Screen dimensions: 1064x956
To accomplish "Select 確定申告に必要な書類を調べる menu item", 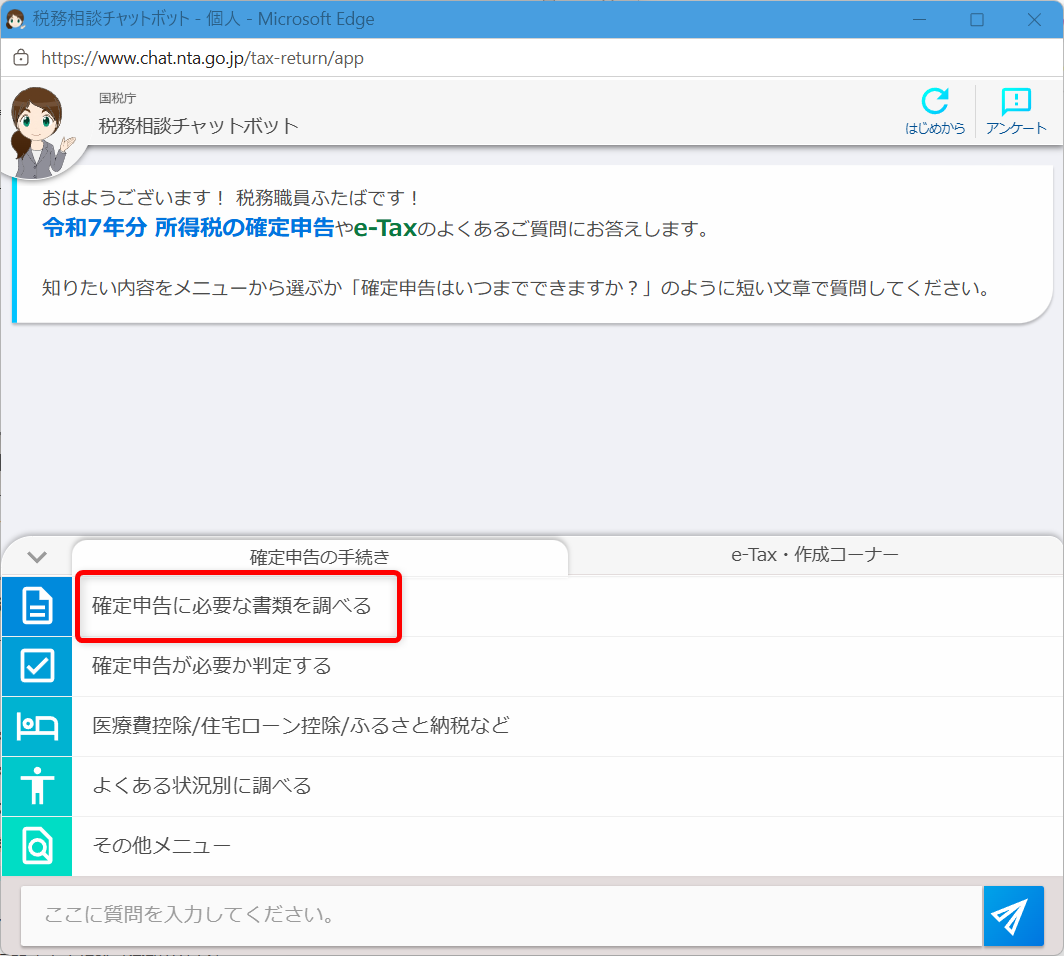I will tap(567, 606).
